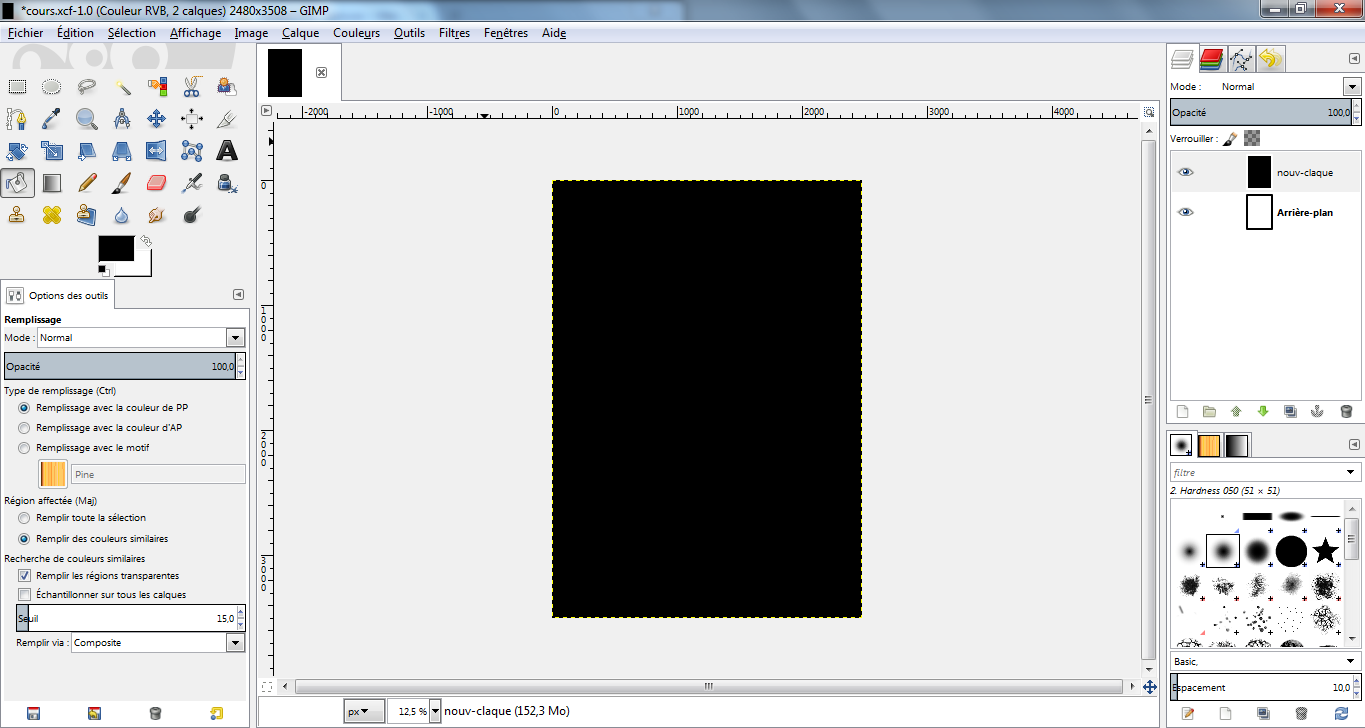The width and height of the screenshot is (1365, 728).
Task: Select the Paintbrush tool
Action: tap(122, 183)
